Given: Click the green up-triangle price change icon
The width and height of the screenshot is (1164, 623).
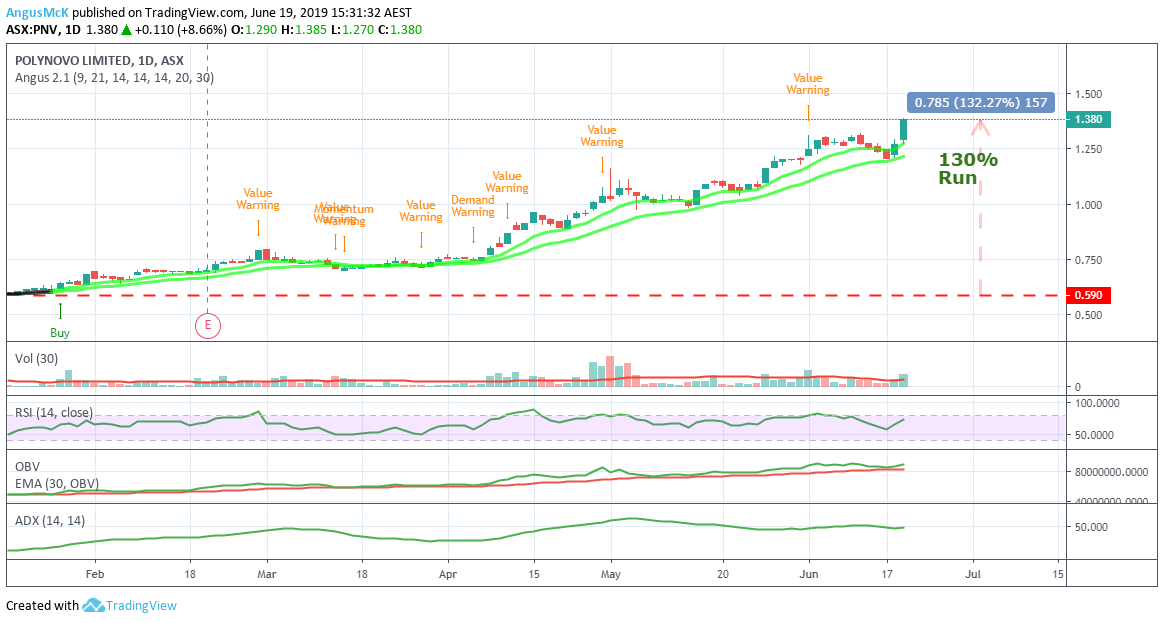Looking at the screenshot, I should click(127, 30).
